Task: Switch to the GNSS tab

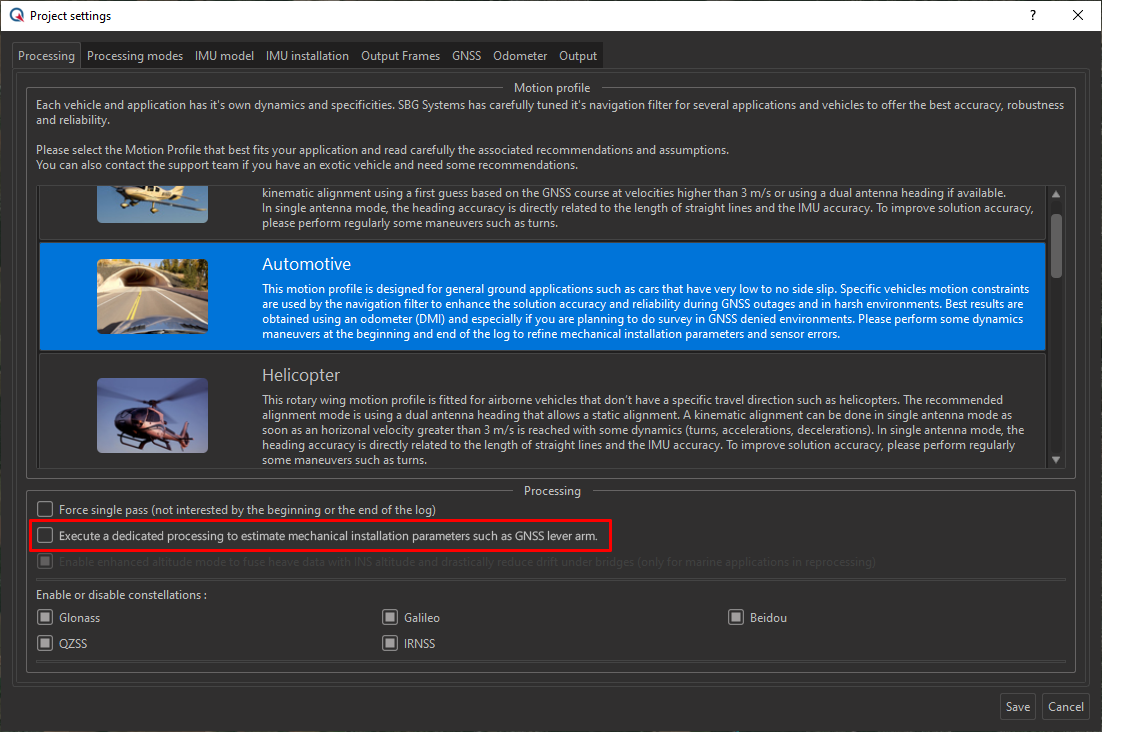Action: coord(466,55)
